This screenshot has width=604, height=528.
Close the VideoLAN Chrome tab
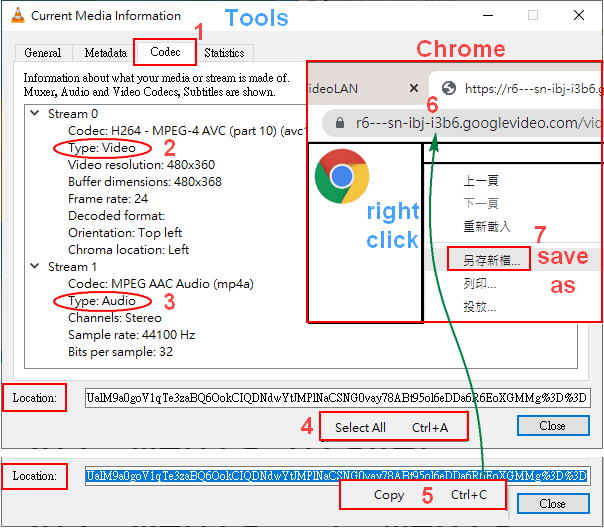tap(413, 88)
